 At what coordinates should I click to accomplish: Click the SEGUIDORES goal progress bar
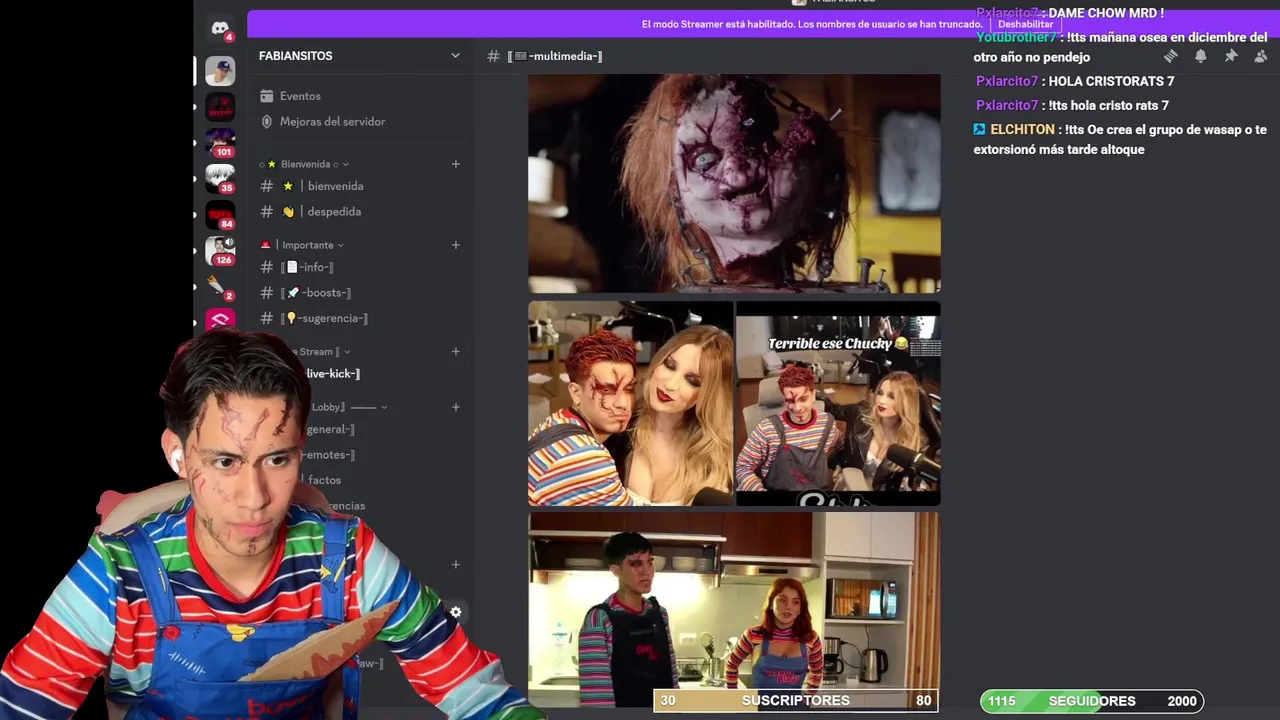coord(1092,701)
